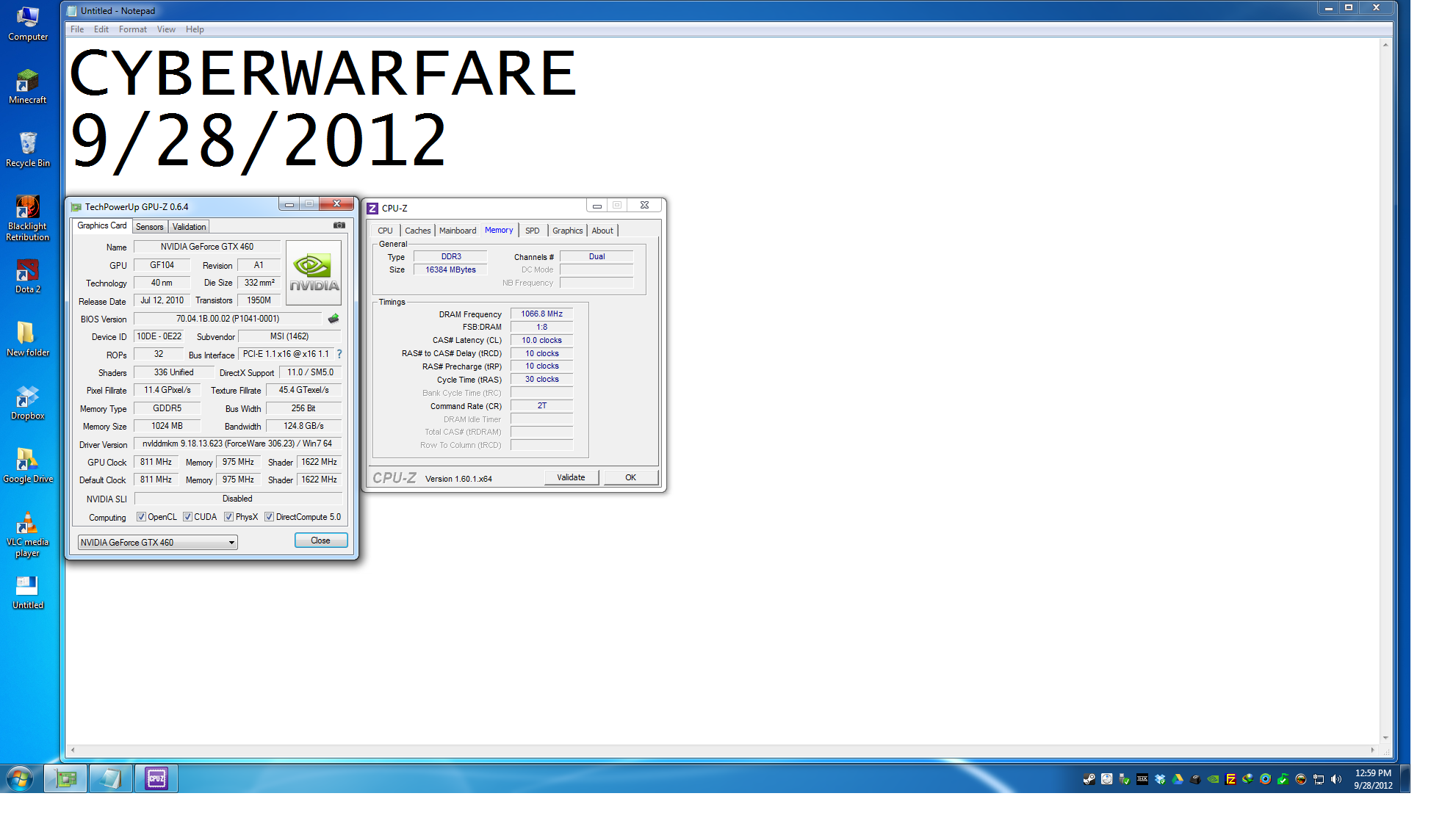This screenshot has height=821, width=1456.
Task: Switch to the CPU-Z About tab
Action: click(x=602, y=231)
